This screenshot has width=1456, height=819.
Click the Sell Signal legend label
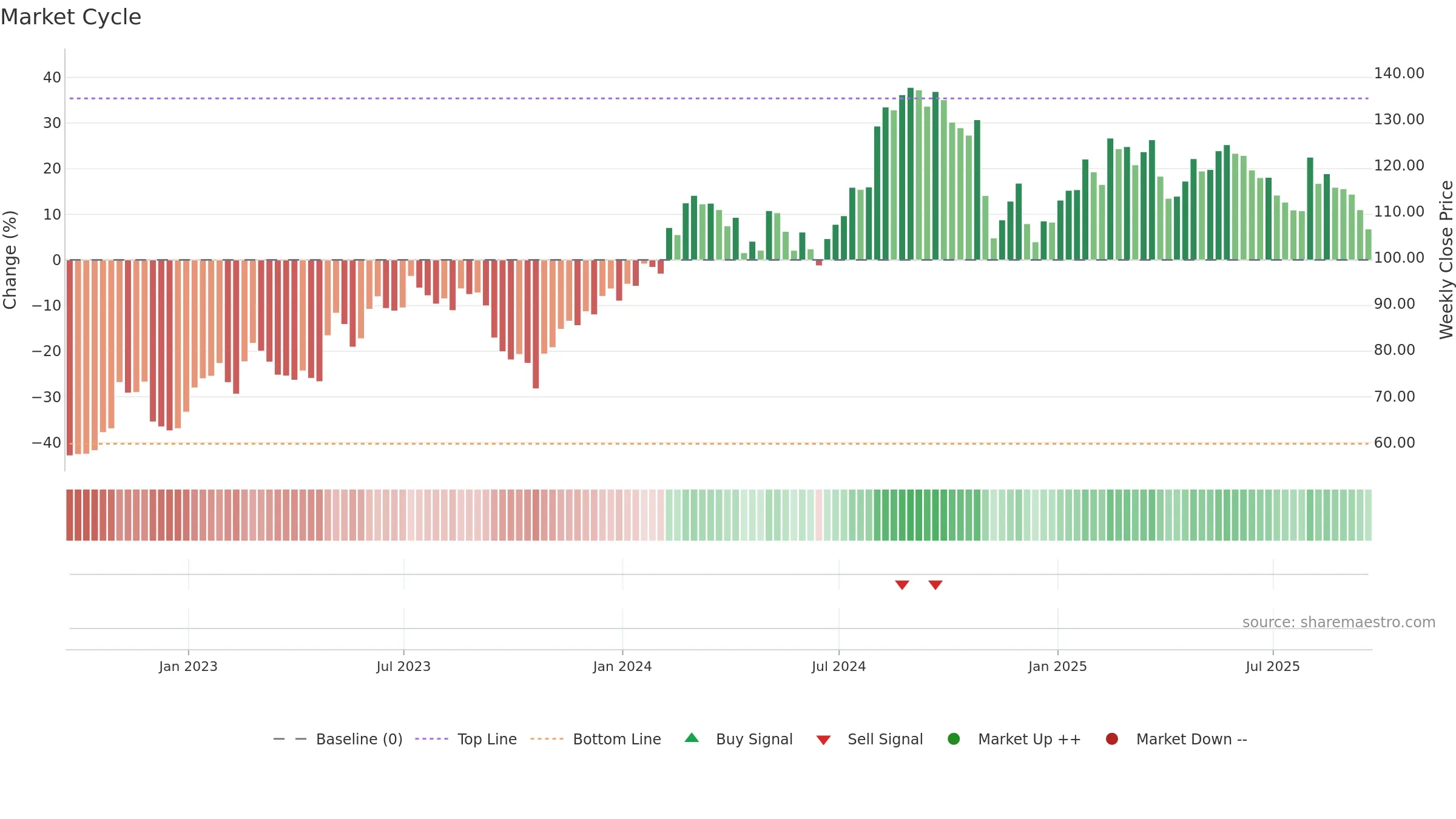point(885,740)
